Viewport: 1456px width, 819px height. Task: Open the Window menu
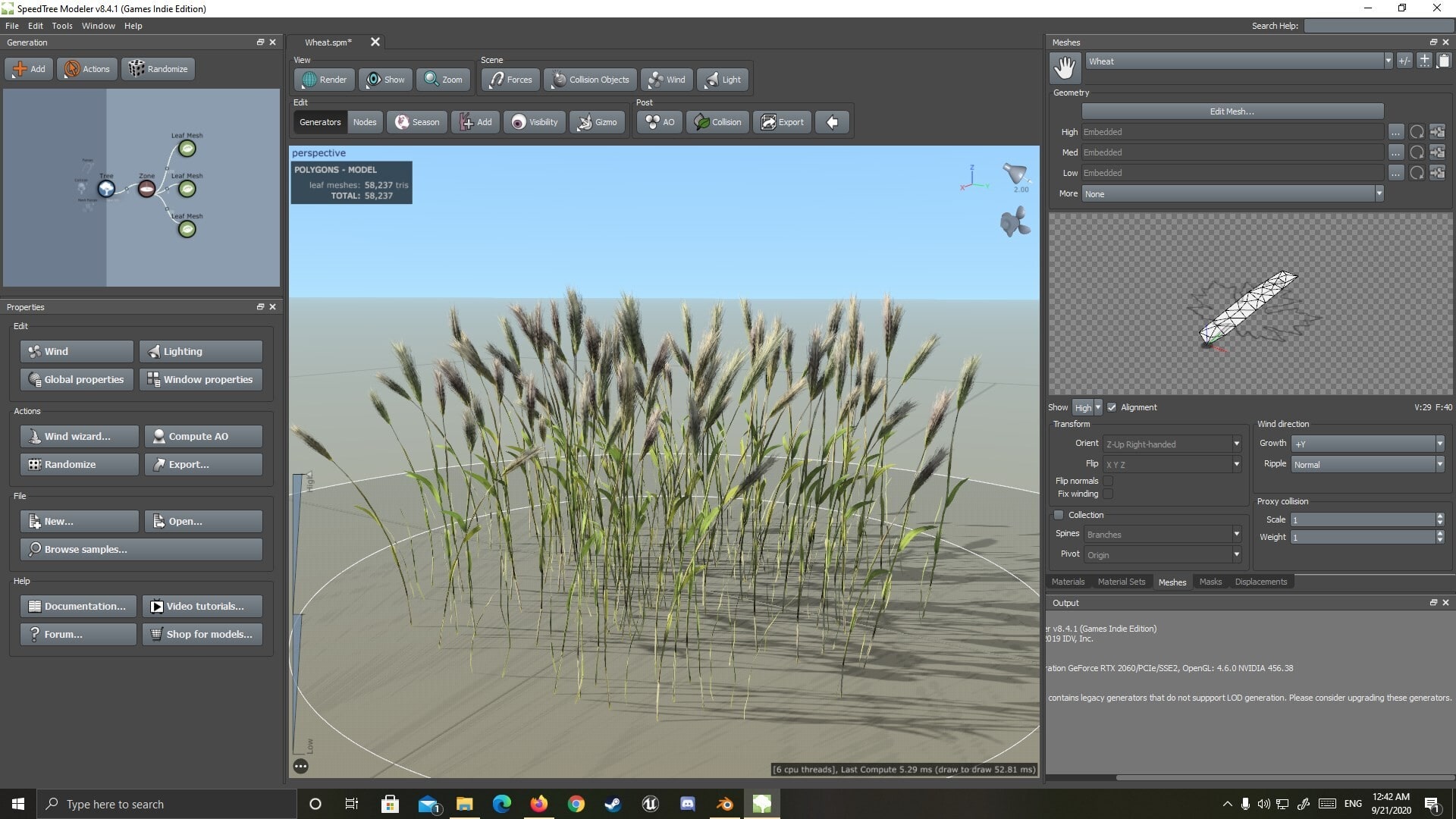coord(99,26)
